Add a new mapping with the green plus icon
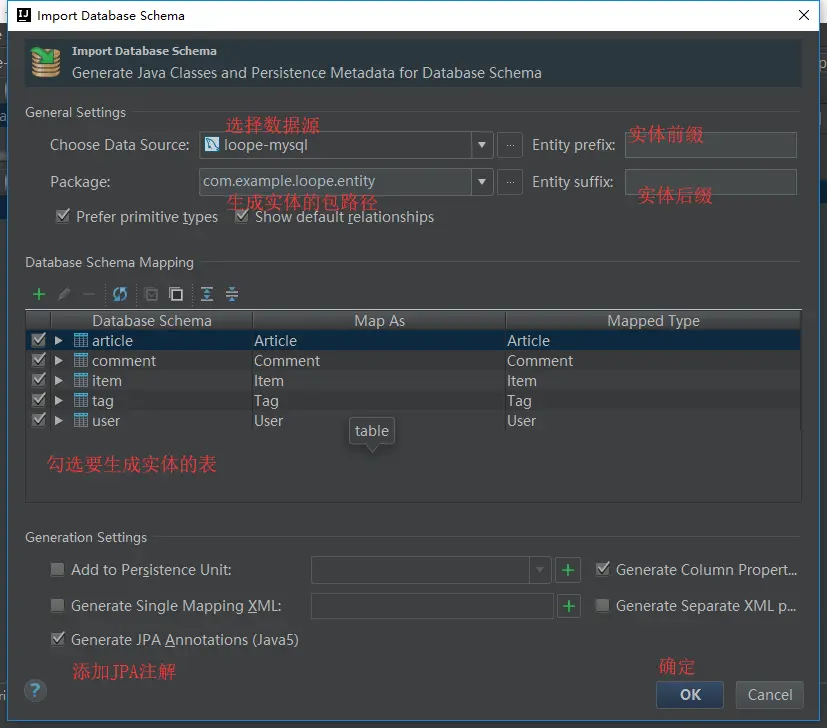 [x=39, y=294]
